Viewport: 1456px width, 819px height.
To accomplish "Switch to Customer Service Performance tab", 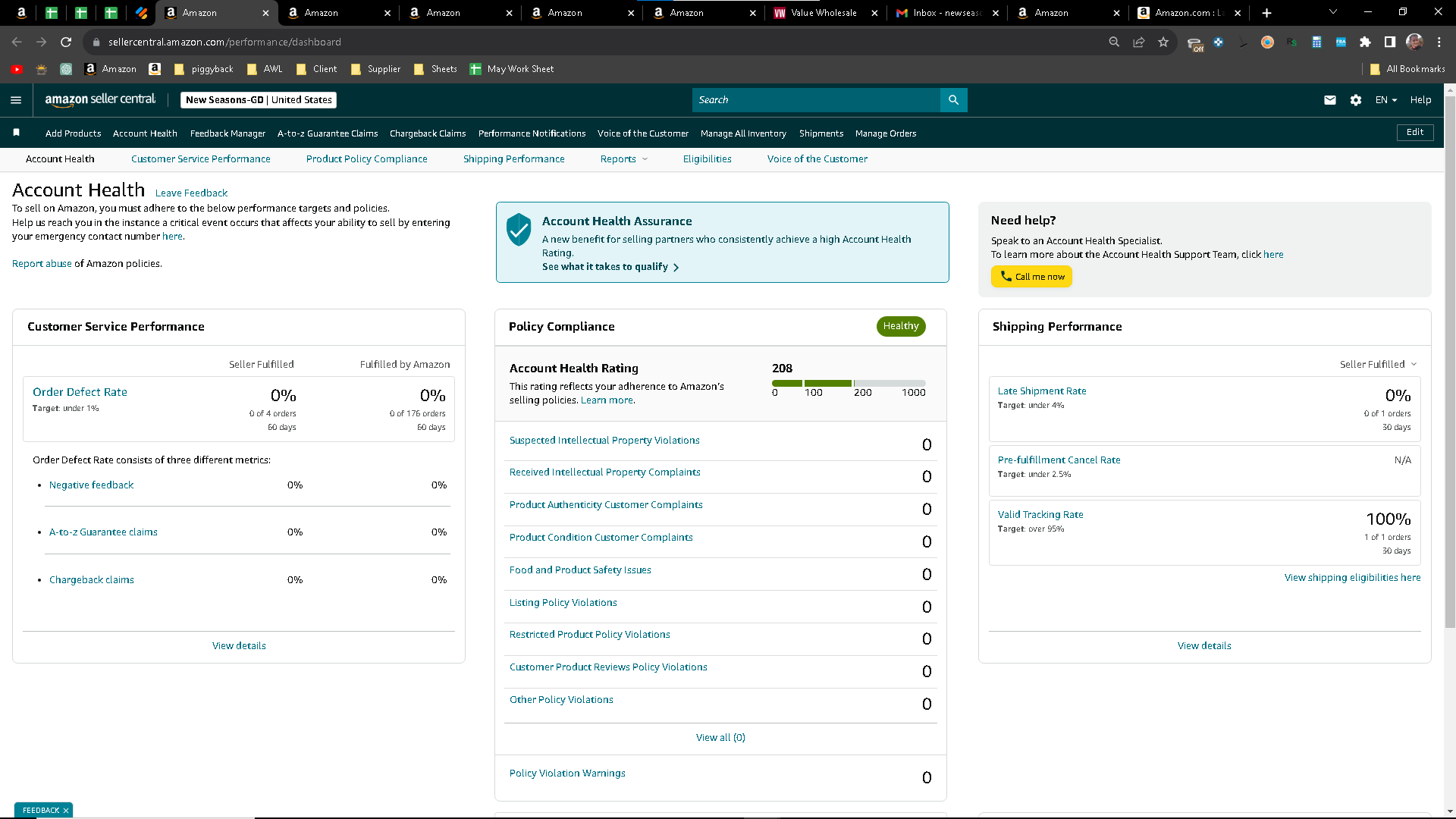I will click(x=200, y=159).
